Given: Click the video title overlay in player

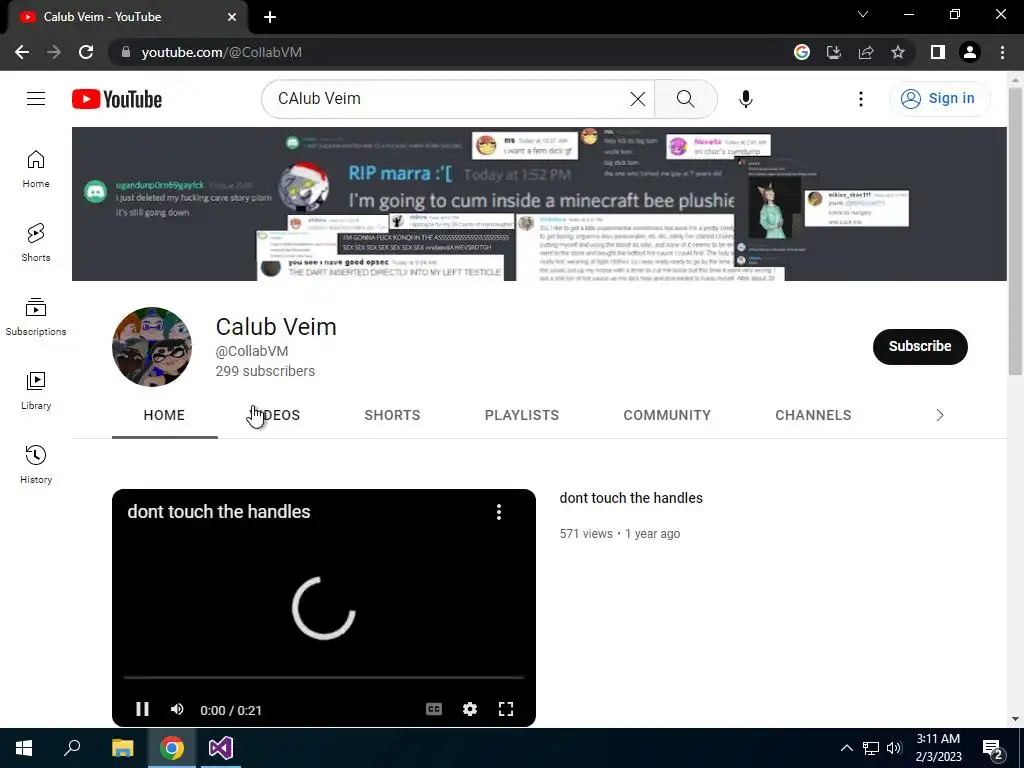Looking at the screenshot, I should [x=219, y=511].
